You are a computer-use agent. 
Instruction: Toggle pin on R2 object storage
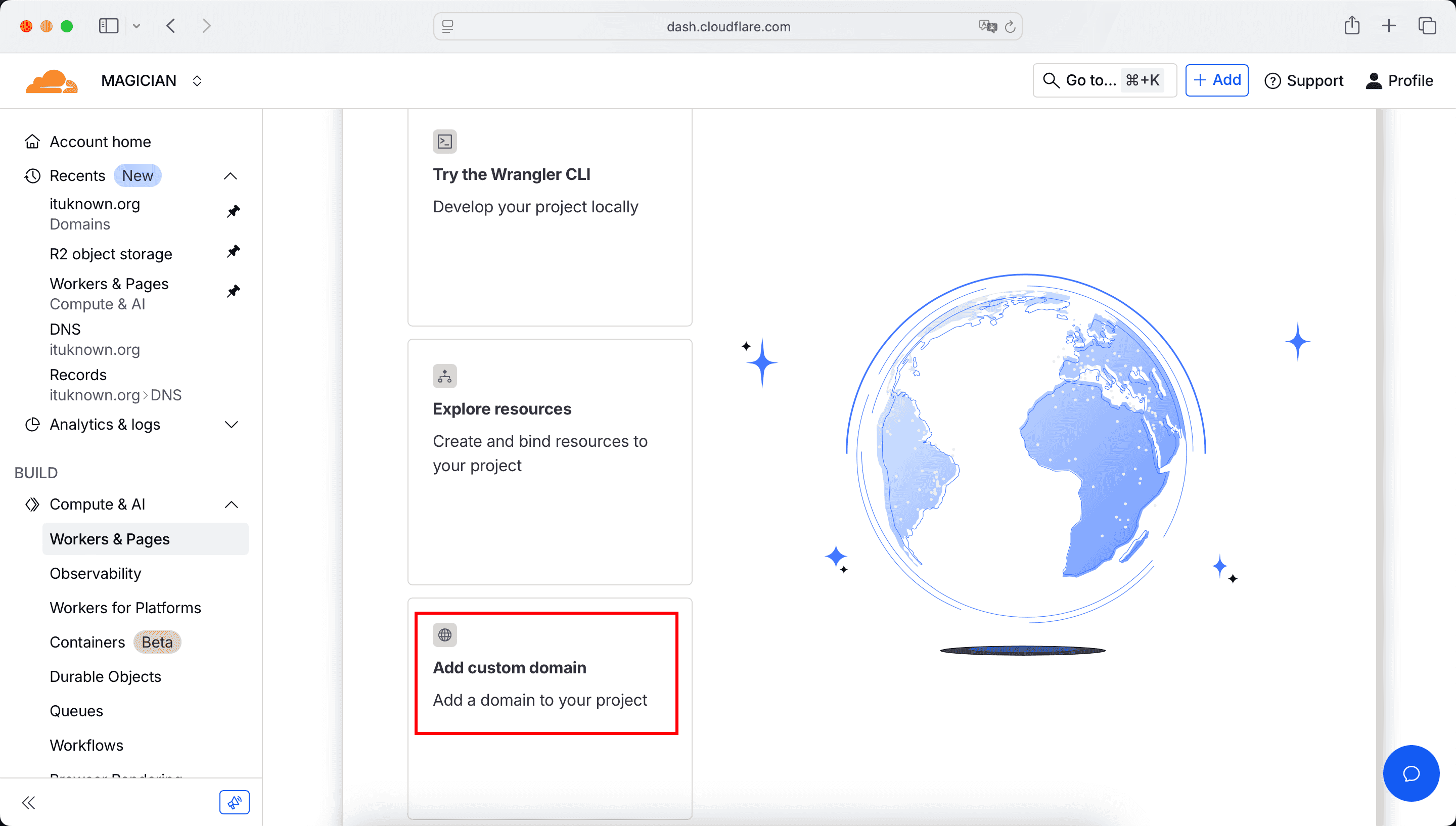click(233, 251)
